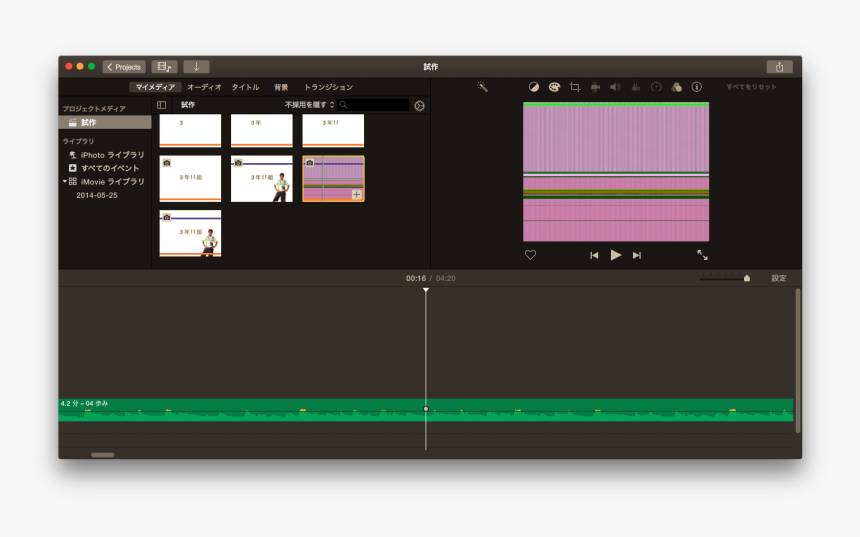This screenshot has width=860, height=537.
Task: Open the 不採用を隠す filter dropdown
Action: (309, 105)
